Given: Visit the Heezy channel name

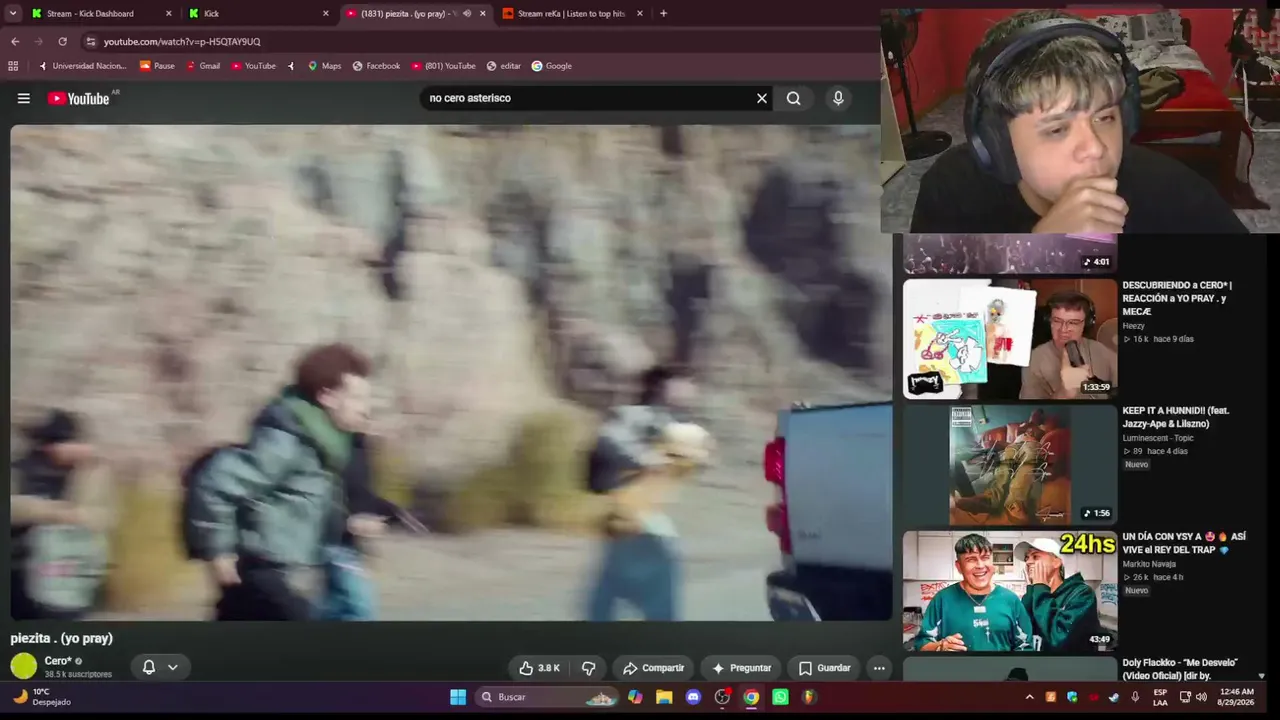Looking at the screenshot, I should click(x=1133, y=326).
